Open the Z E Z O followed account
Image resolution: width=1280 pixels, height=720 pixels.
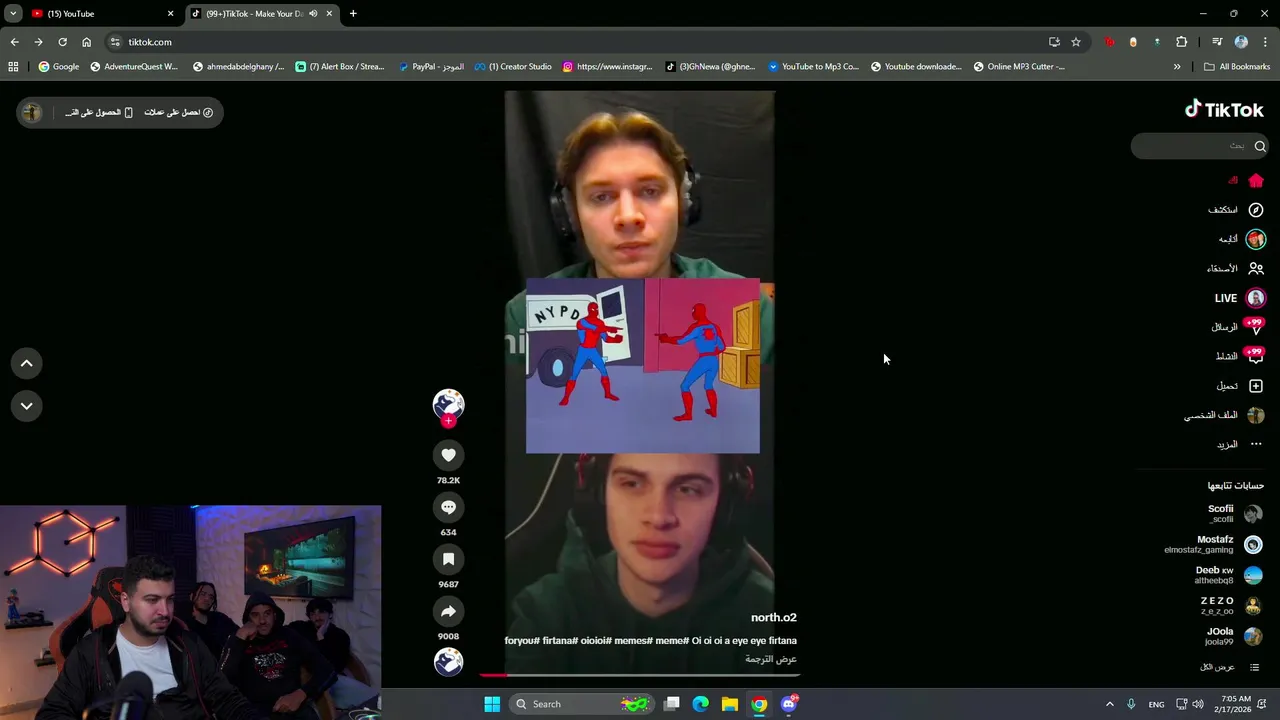(x=1231, y=605)
